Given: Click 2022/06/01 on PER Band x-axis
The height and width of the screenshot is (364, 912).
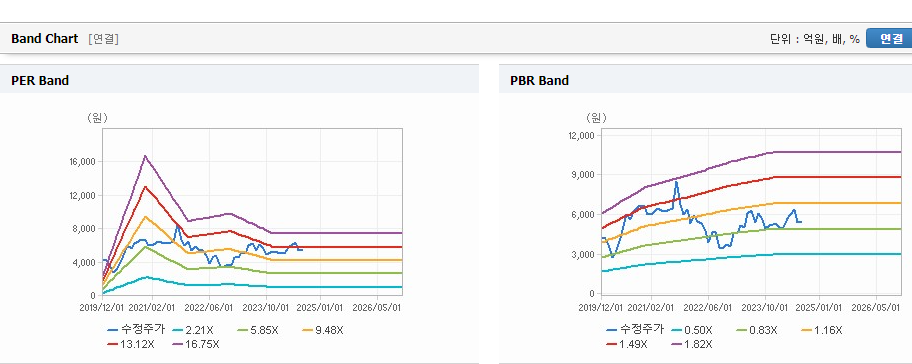Looking at the screenshot, I should (209, 307).
